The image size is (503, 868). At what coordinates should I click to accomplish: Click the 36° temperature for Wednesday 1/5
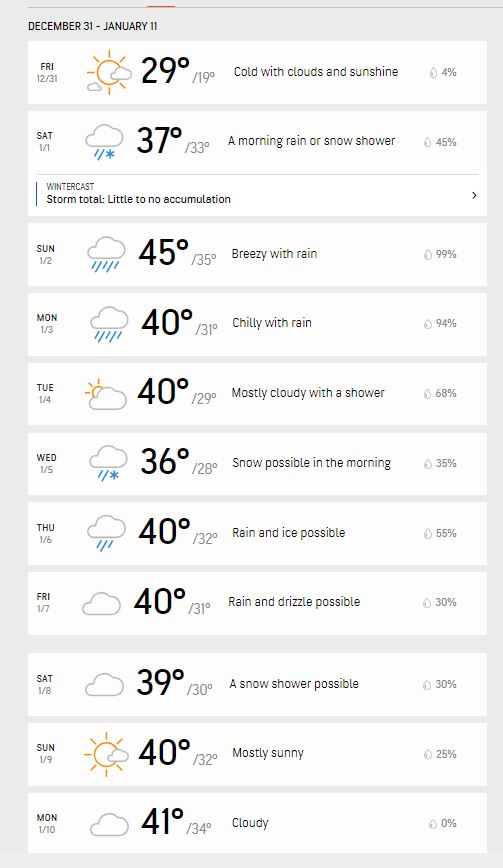(x=165, y=461)
